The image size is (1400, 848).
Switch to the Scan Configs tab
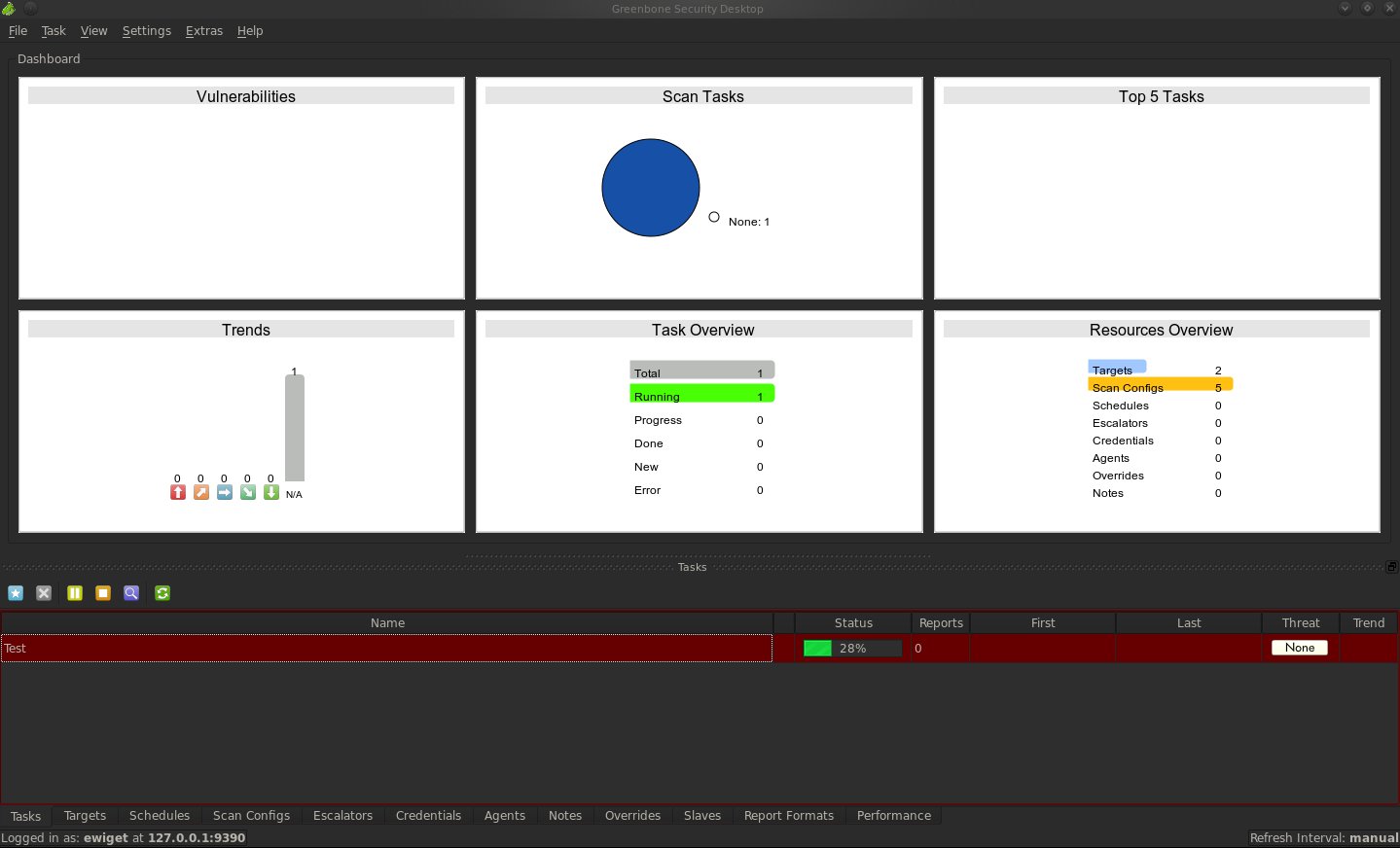pos(251,815)
